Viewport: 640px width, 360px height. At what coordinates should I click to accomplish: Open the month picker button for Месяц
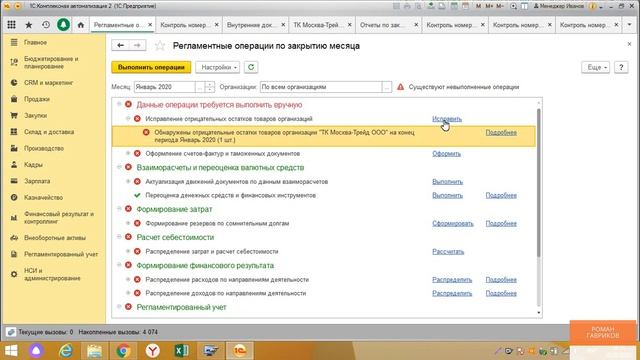coord(199,87)
